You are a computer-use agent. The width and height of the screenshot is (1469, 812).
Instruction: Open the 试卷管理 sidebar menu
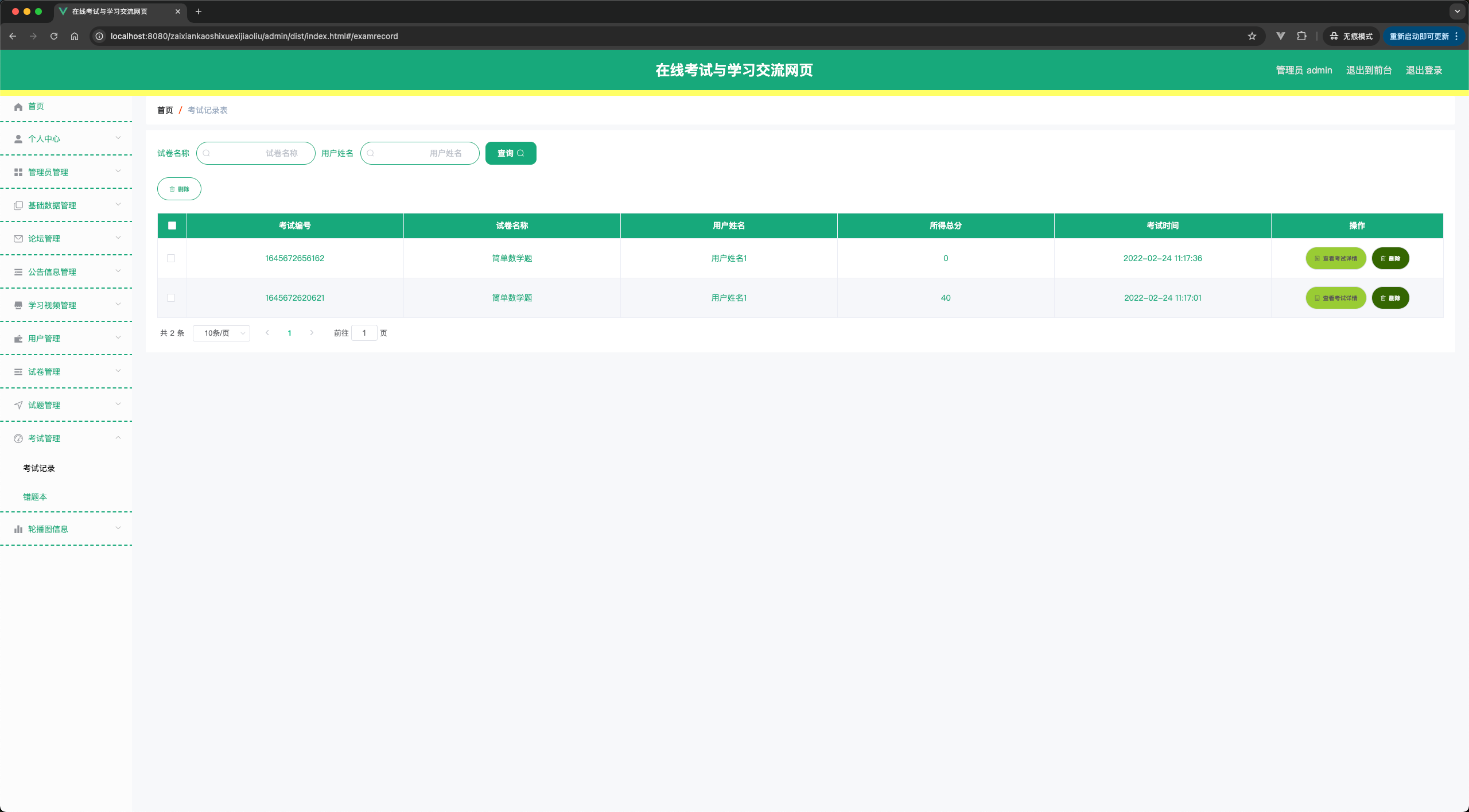66,372
